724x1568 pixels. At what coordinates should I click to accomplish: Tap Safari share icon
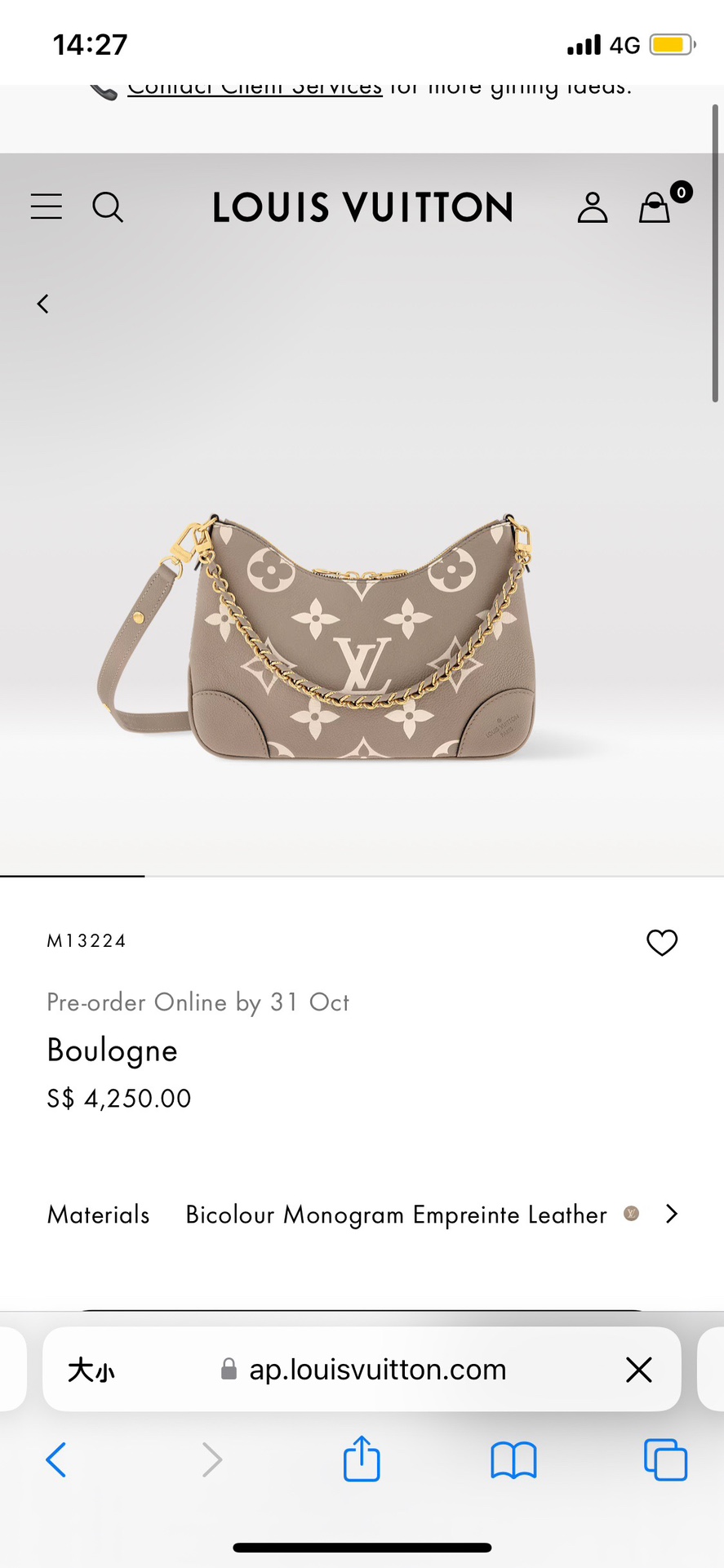click(362, 1458)
